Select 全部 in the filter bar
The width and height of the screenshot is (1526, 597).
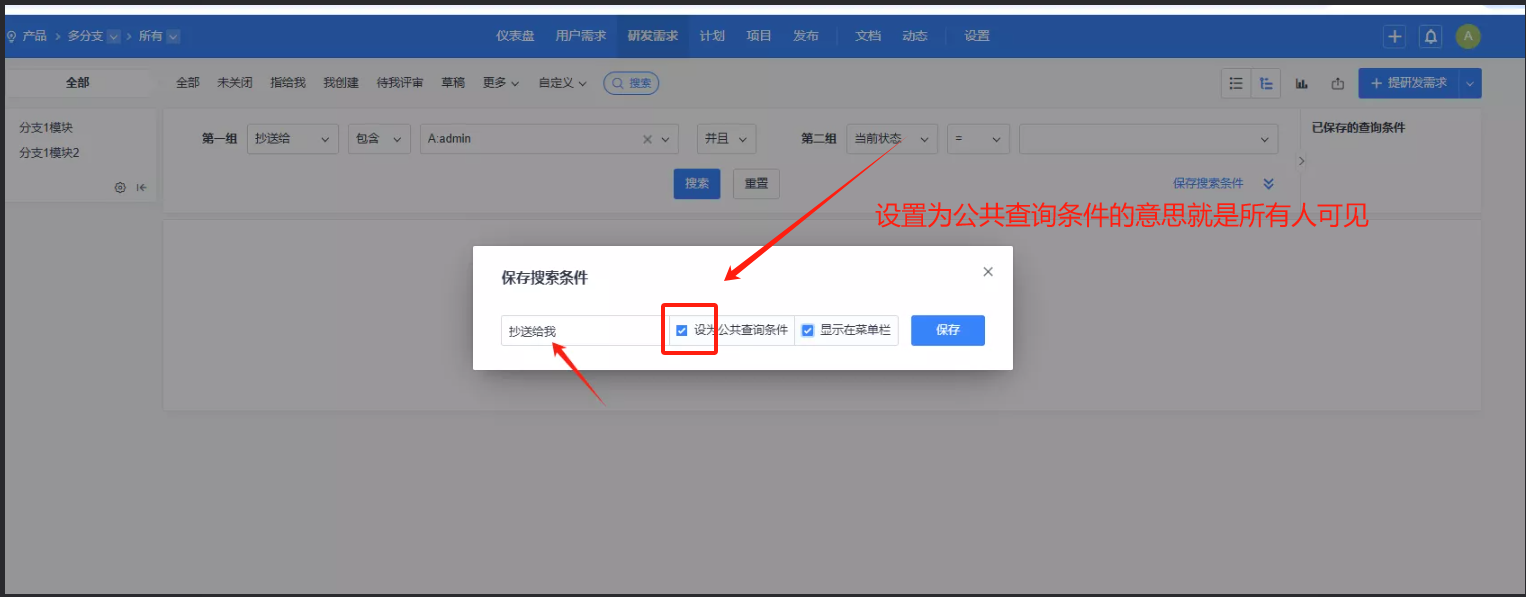(188, 83)
